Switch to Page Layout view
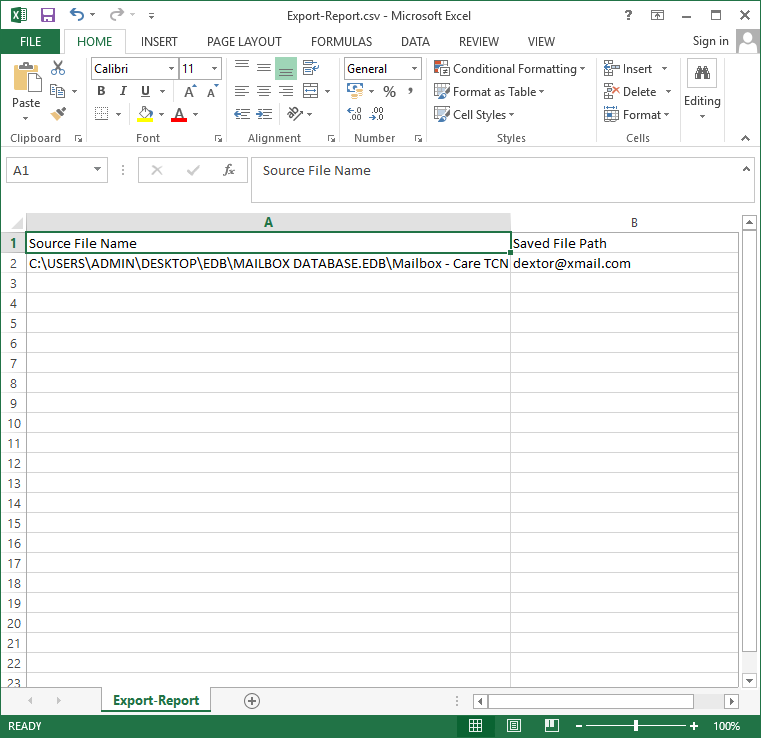The width and height of the screenshot is (761, 738). [x=513, y=726]
